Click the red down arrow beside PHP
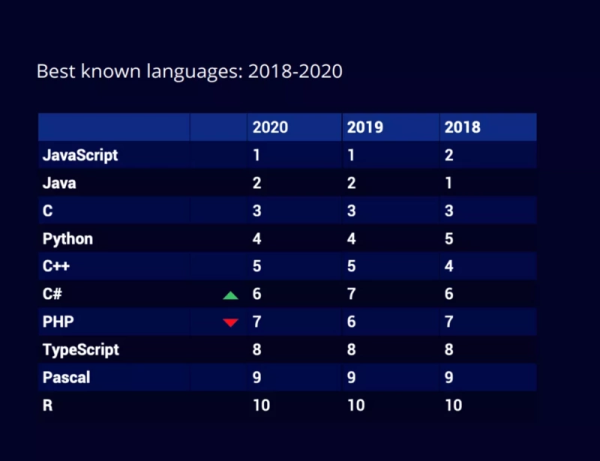600x461 pixels. pyautogui.click(x=230, y=322)
